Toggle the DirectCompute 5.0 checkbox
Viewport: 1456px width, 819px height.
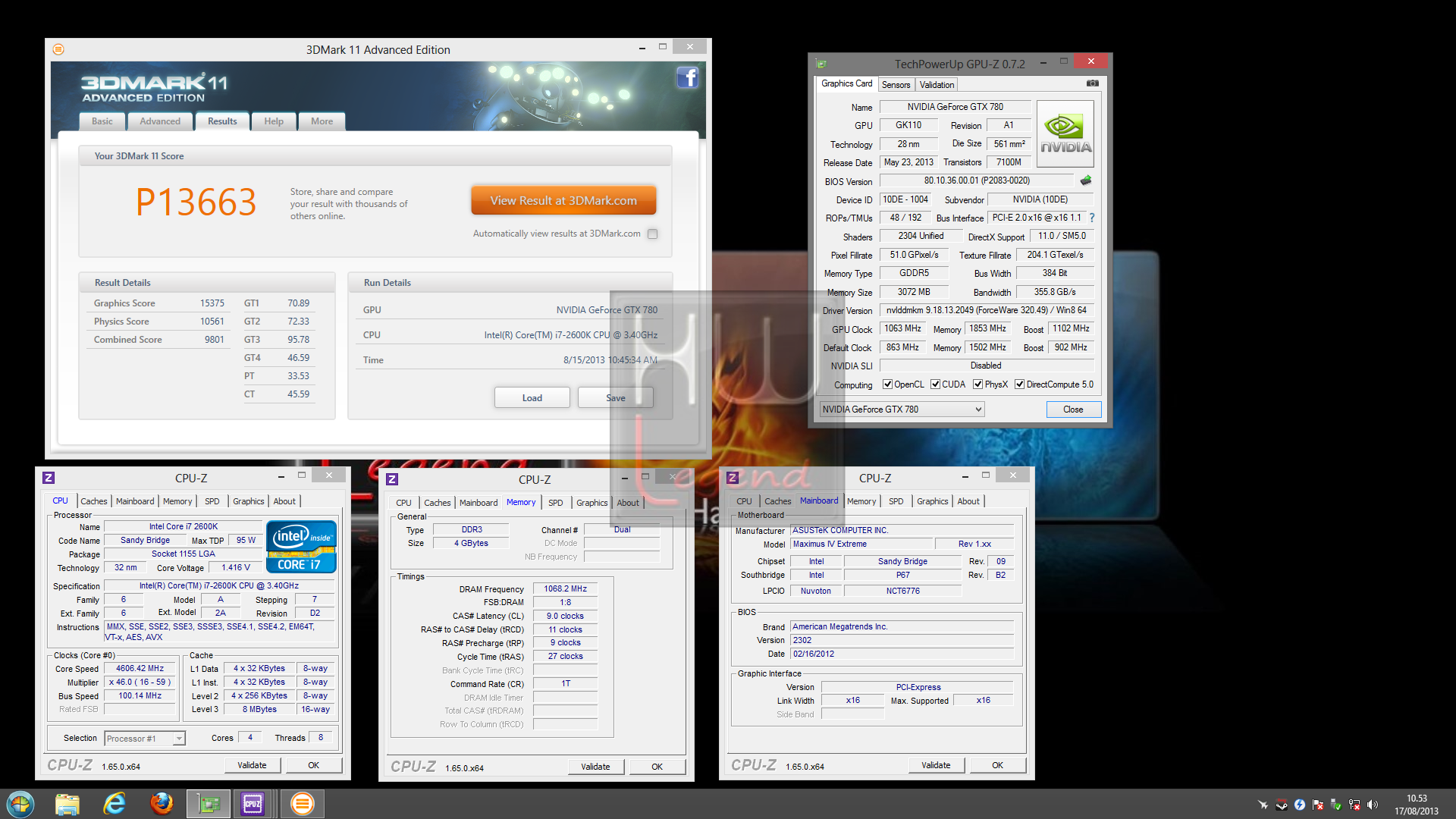pyautogui.click(x=1020, y=384)
